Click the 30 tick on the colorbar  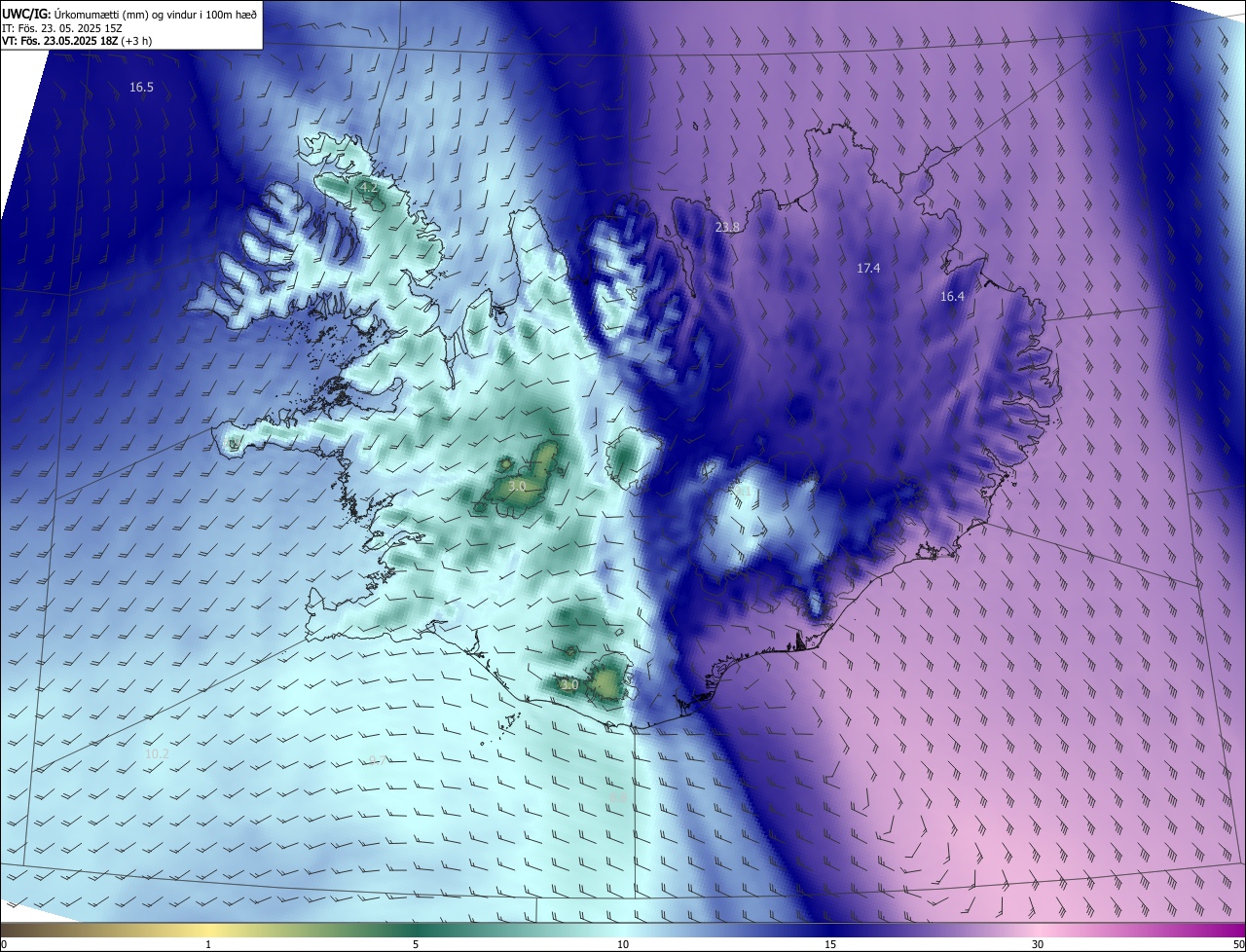1038,944
